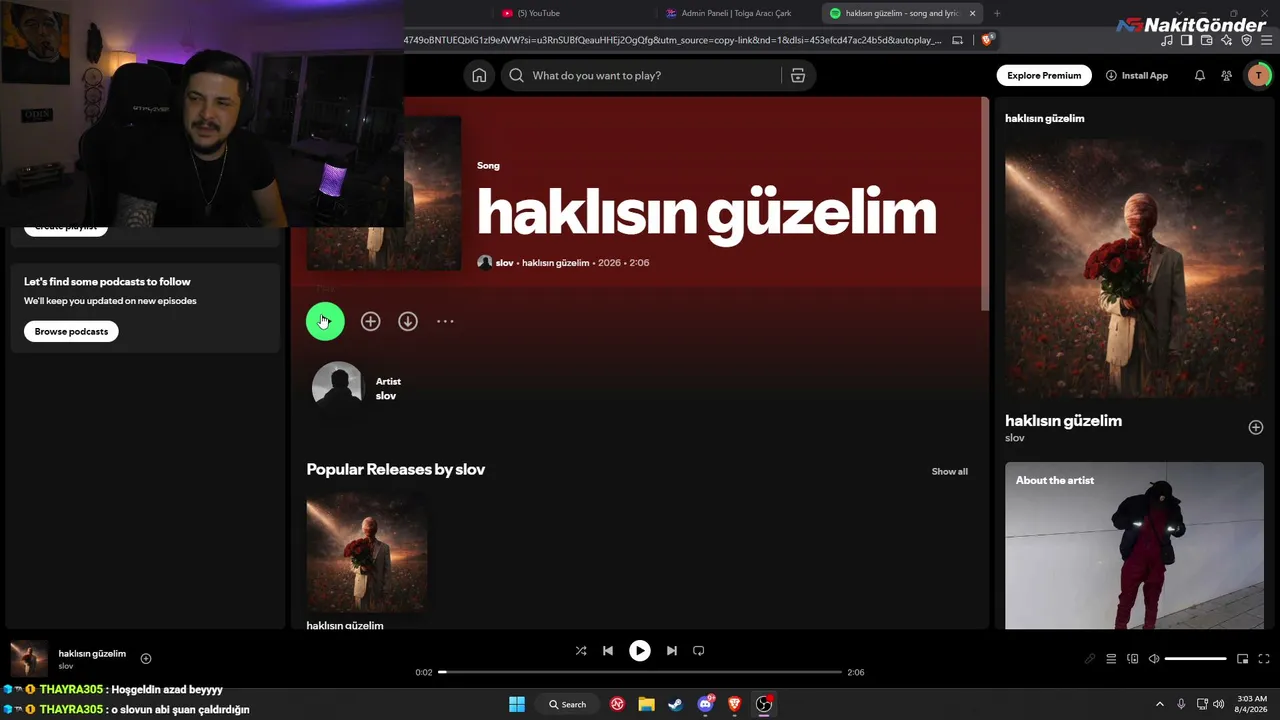The width and height of the screenshot is (1280, 720).
Task: Download the song with the arrow icon
Action: pyautogui.click(x=408, y=321)
